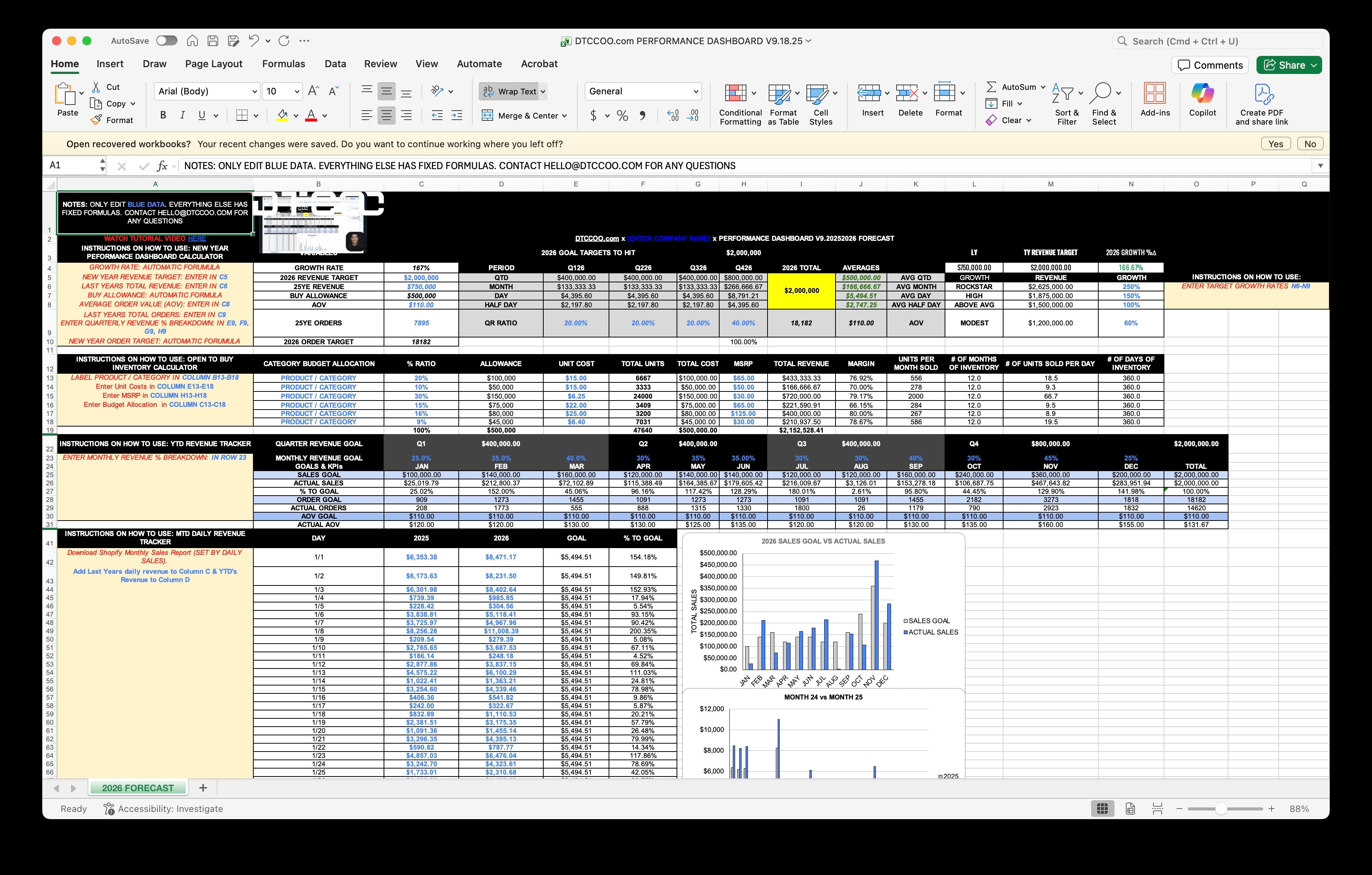The height and width of the screenshot is (875, 1372).
Task: Toggle the AutoSave switch
Action: click(x=166, y=40)
